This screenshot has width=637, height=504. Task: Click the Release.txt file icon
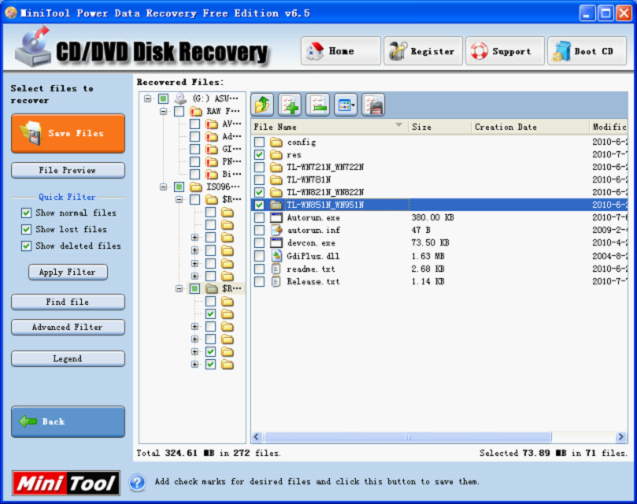276,281
